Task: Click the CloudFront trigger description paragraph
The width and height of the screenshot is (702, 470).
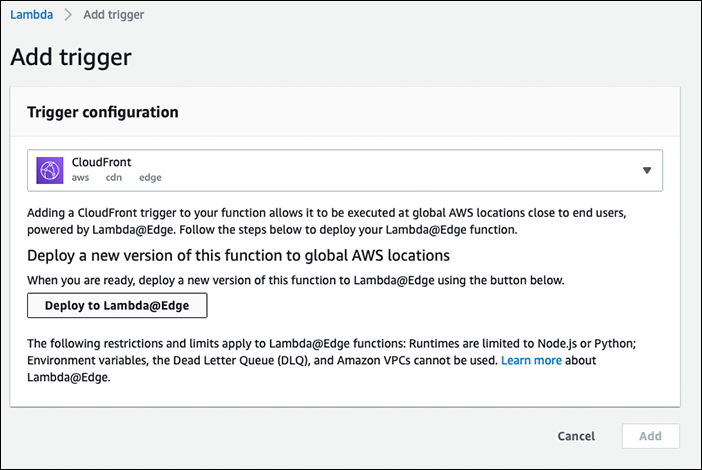Action: pos(326,221)
